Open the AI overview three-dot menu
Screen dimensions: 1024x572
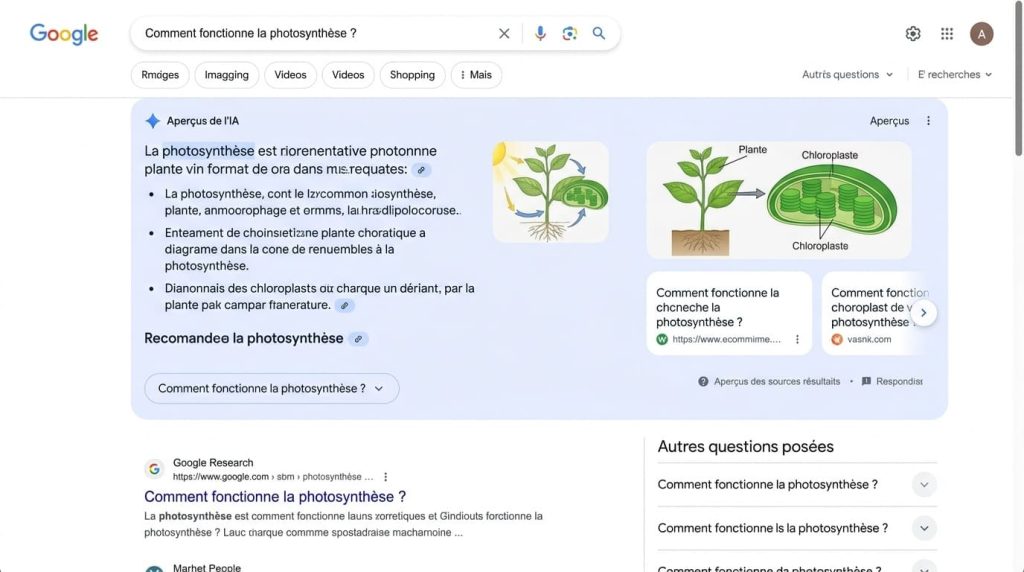tap(928, 121)
